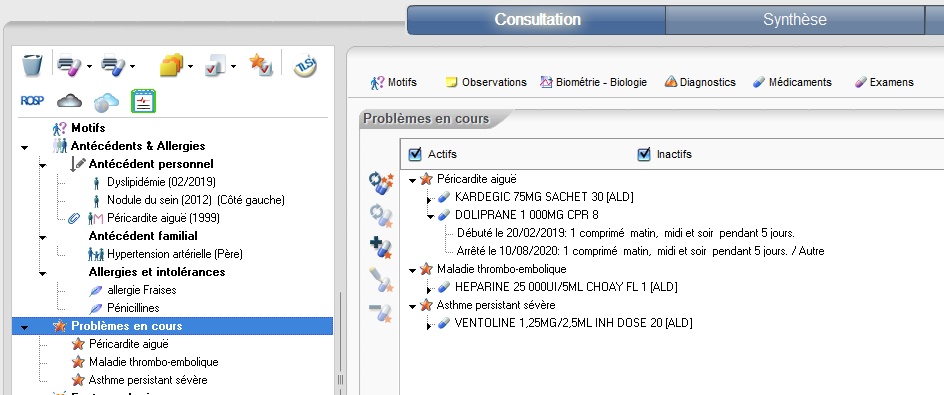Open the first printer dropdown arrow
The image size is (944, 395).
pyautogui.click(x=89, y=66)
